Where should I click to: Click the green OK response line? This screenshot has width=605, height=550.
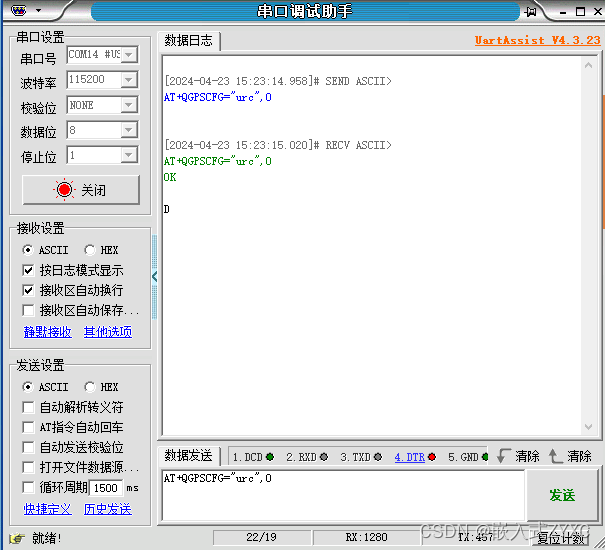tap(170, 177)
